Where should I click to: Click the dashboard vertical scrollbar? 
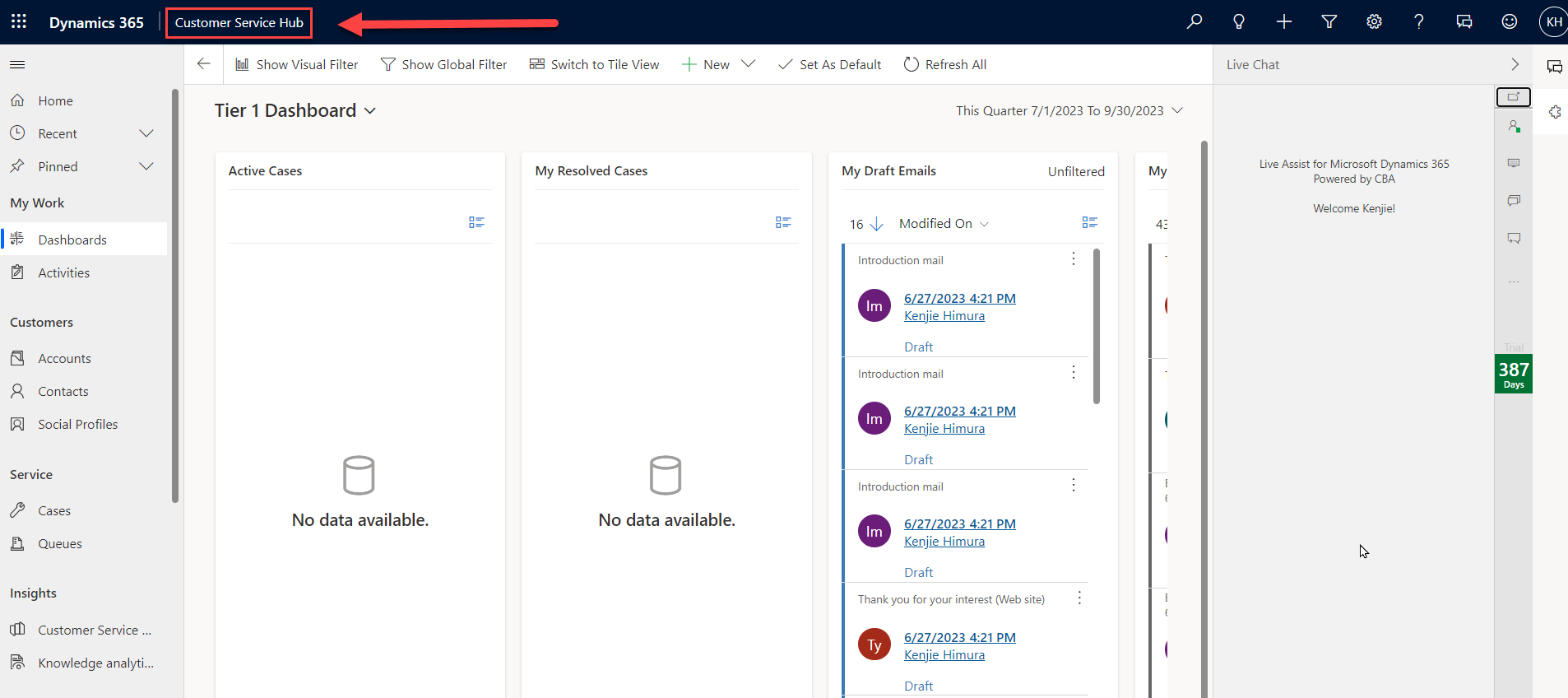(1204, 420)
